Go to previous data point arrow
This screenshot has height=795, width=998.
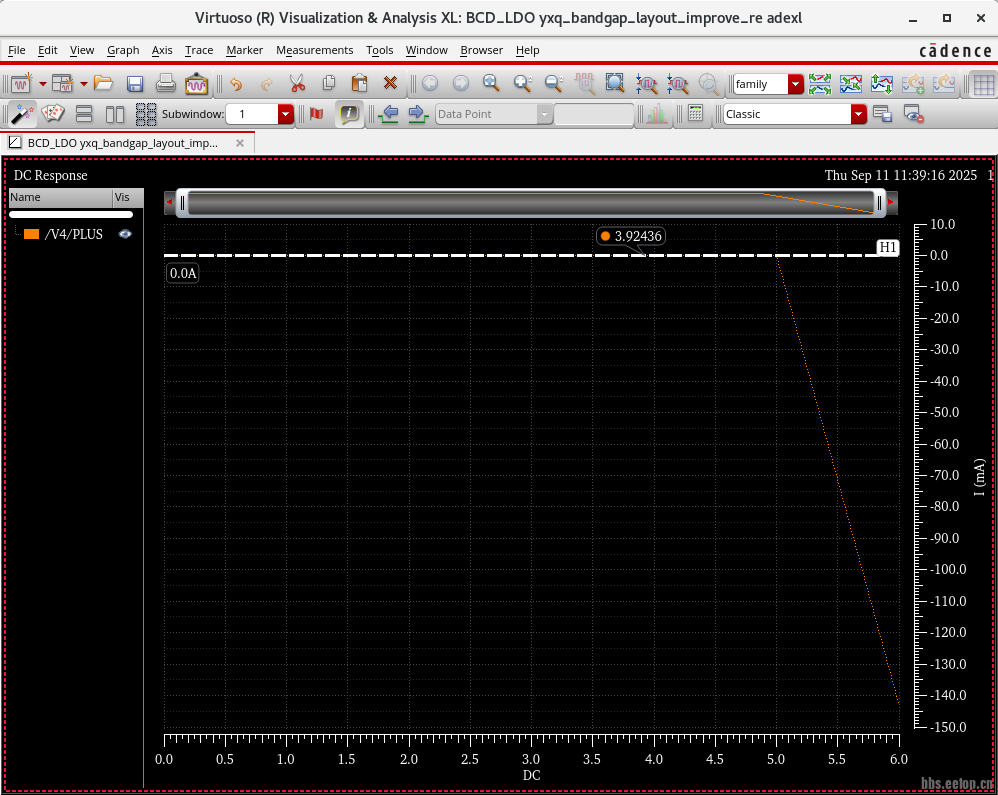388,114
